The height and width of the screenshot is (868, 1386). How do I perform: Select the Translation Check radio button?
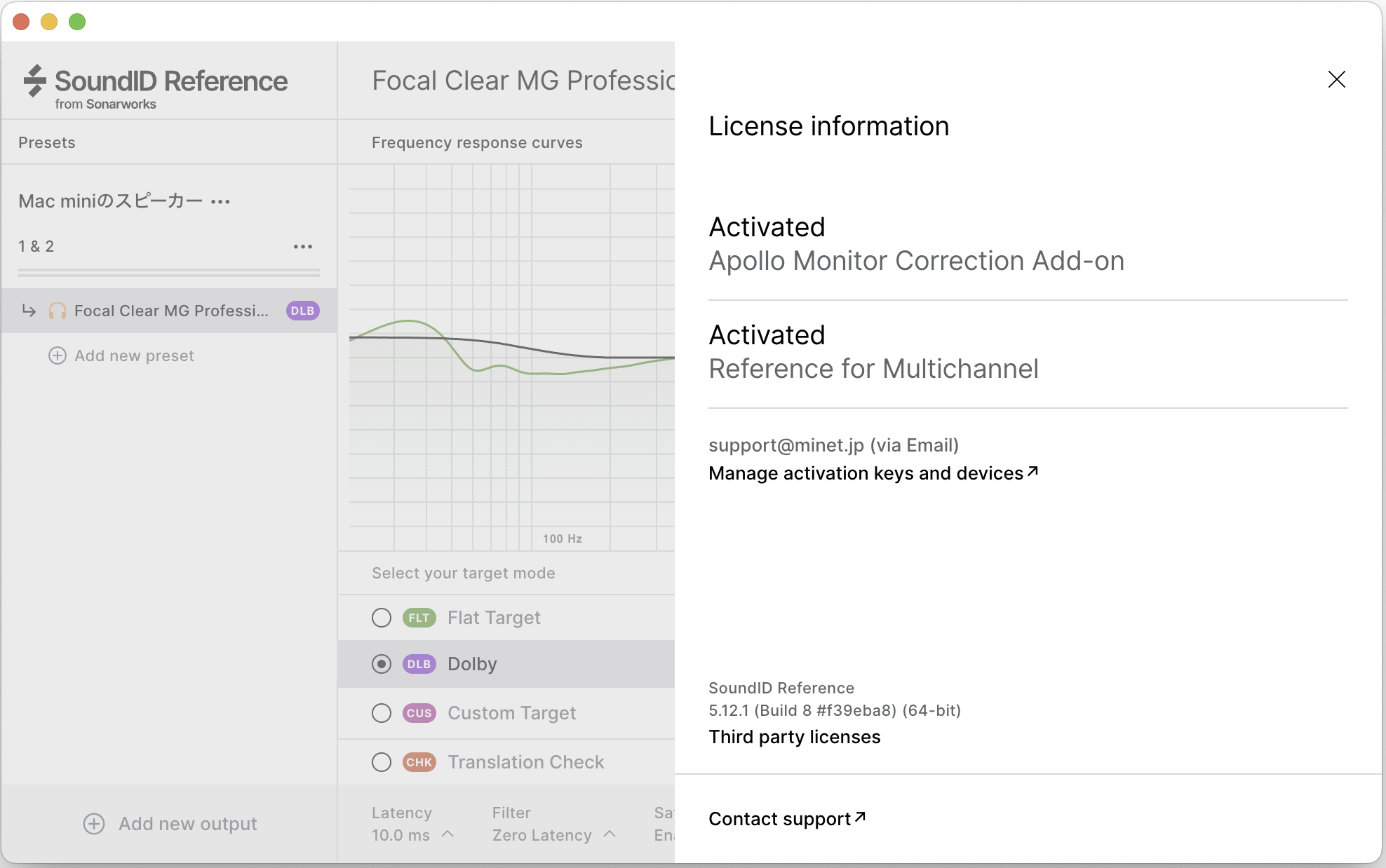point(382,762)
